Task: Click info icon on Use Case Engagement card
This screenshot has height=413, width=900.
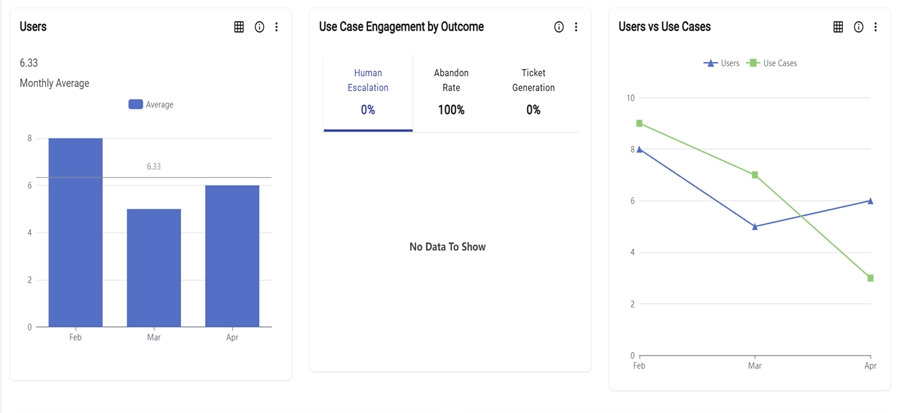Action: [559, 27]
